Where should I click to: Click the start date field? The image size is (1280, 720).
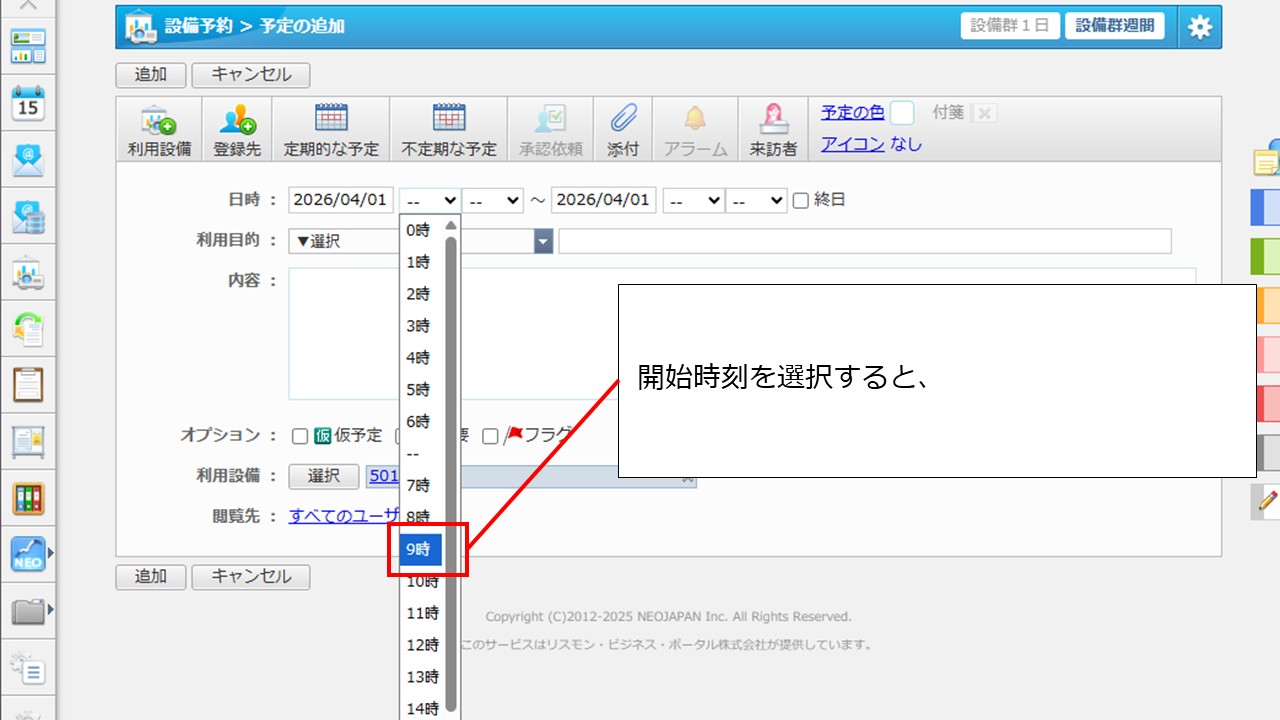[341, 200]
